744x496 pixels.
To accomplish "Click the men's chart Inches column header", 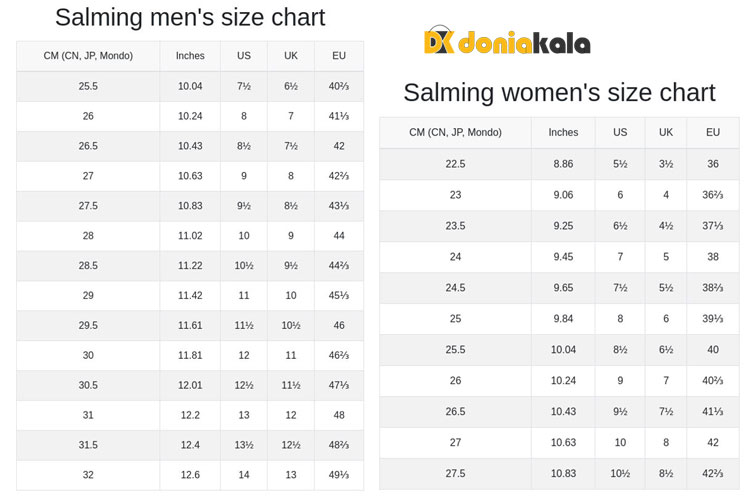I will pos(190,56).
